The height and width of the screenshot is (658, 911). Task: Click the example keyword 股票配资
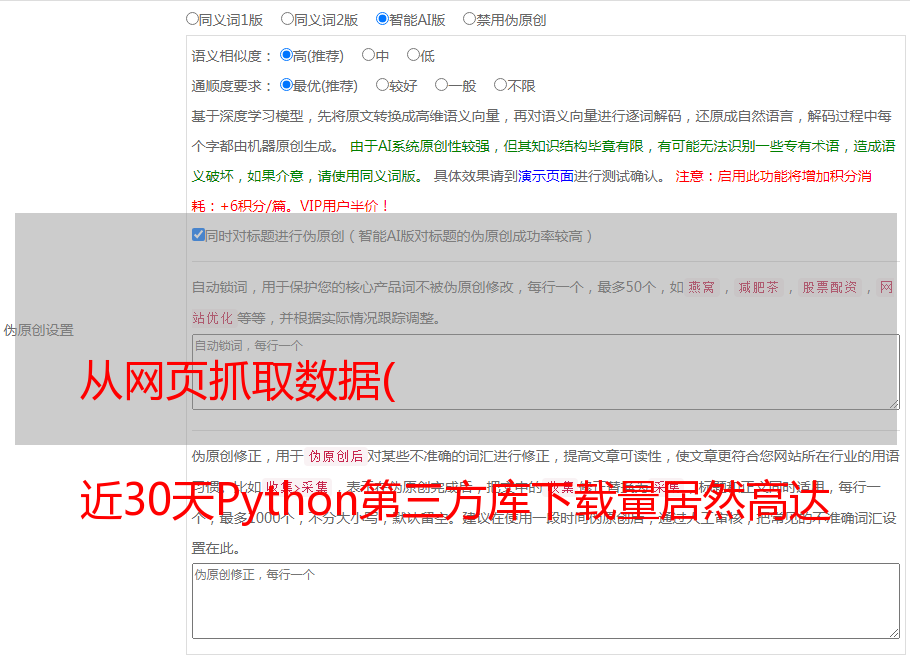830,287
